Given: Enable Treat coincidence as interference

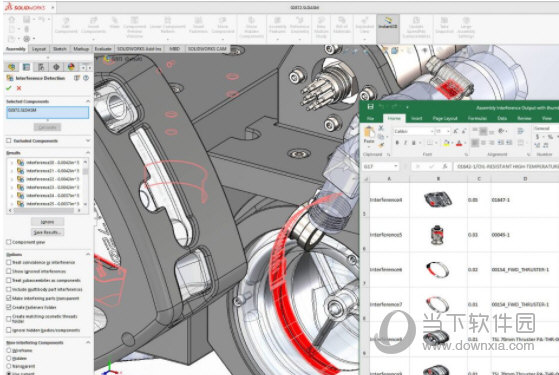Looking at the screenshot, I should pos(9,262).
